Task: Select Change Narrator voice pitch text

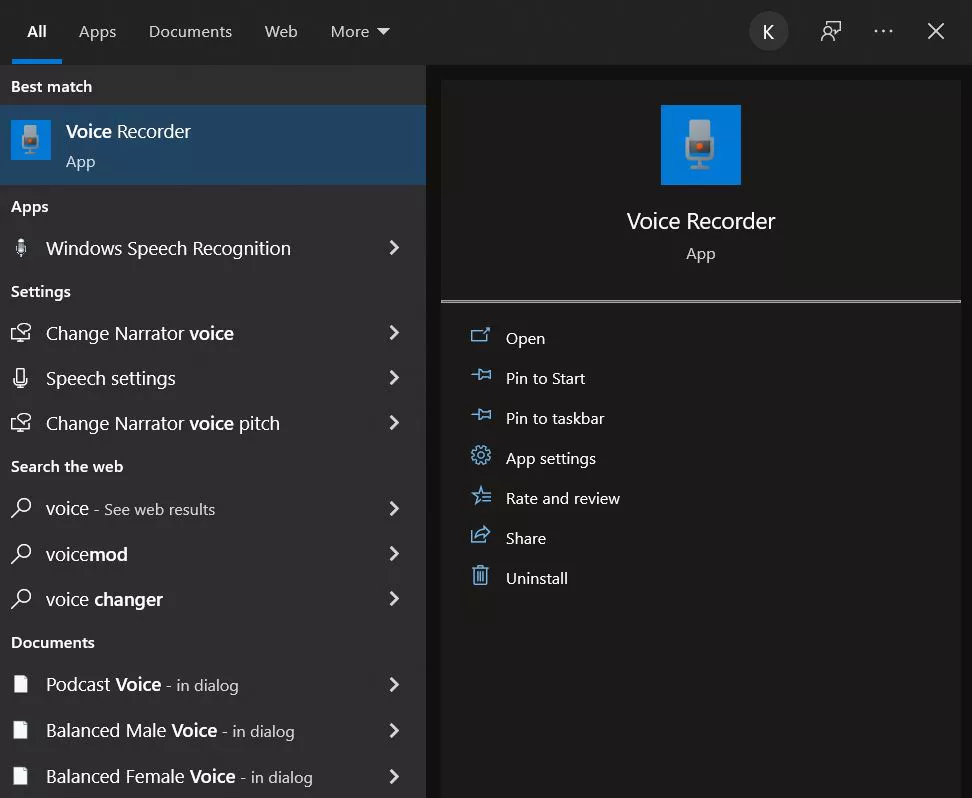Action: [162, 423]
